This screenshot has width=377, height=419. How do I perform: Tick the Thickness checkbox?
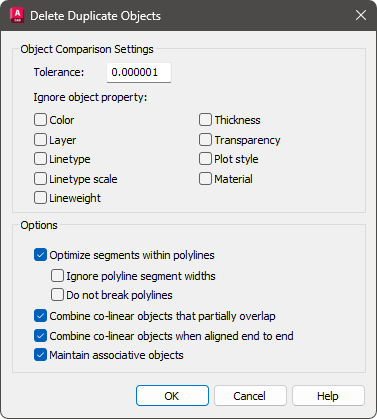(205, 120)
